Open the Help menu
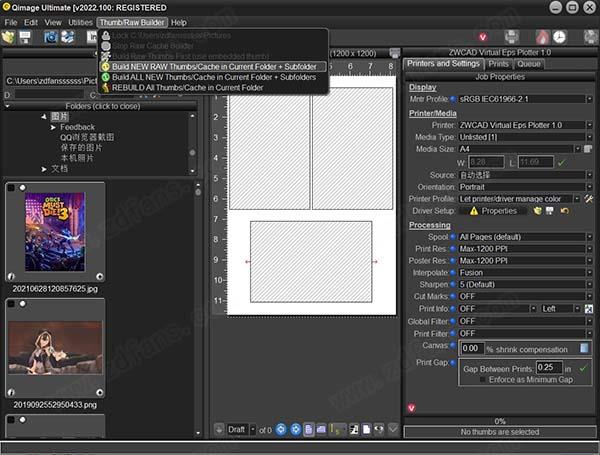 (179, 23)
